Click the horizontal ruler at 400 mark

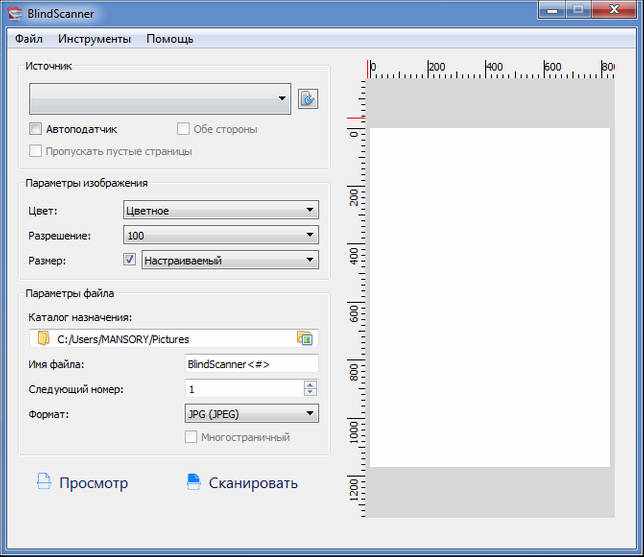(493, 68)
